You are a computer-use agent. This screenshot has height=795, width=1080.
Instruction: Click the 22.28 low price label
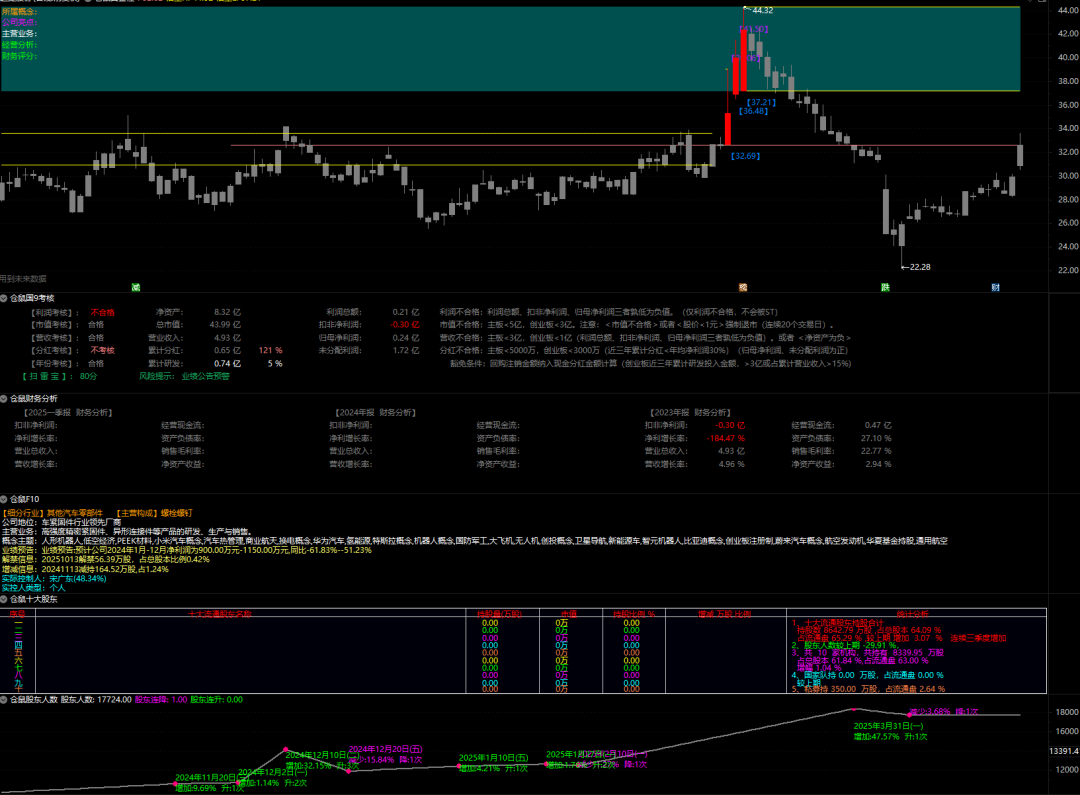pos(920,267)
